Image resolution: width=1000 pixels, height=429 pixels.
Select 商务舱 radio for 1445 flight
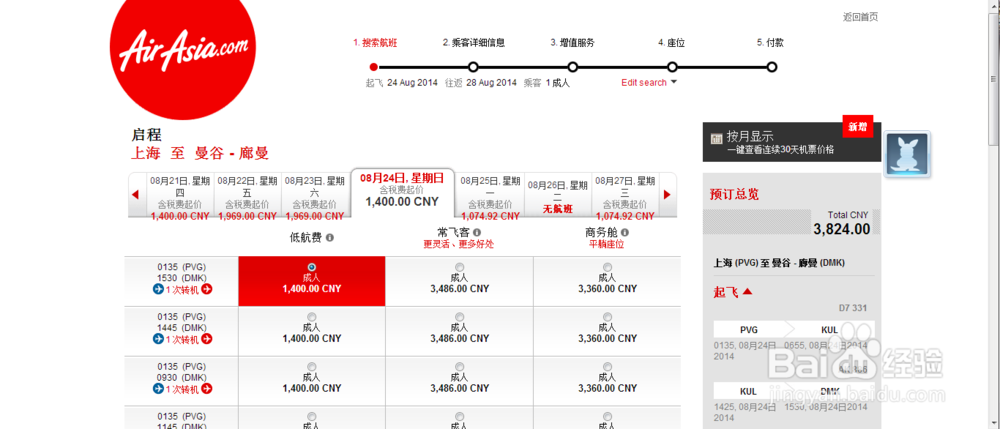[607, 317]
